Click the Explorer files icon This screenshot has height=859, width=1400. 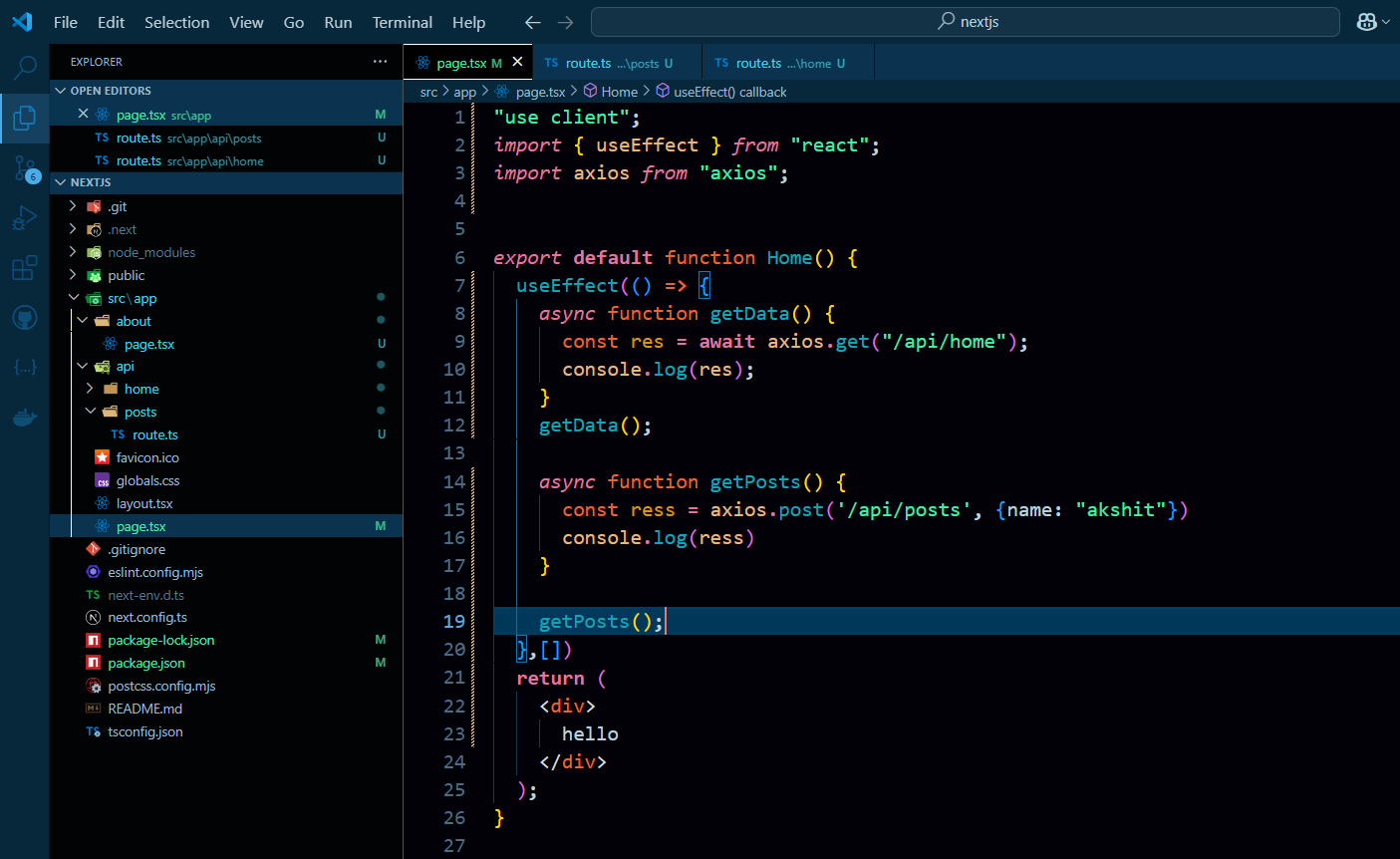coord(24,118)
